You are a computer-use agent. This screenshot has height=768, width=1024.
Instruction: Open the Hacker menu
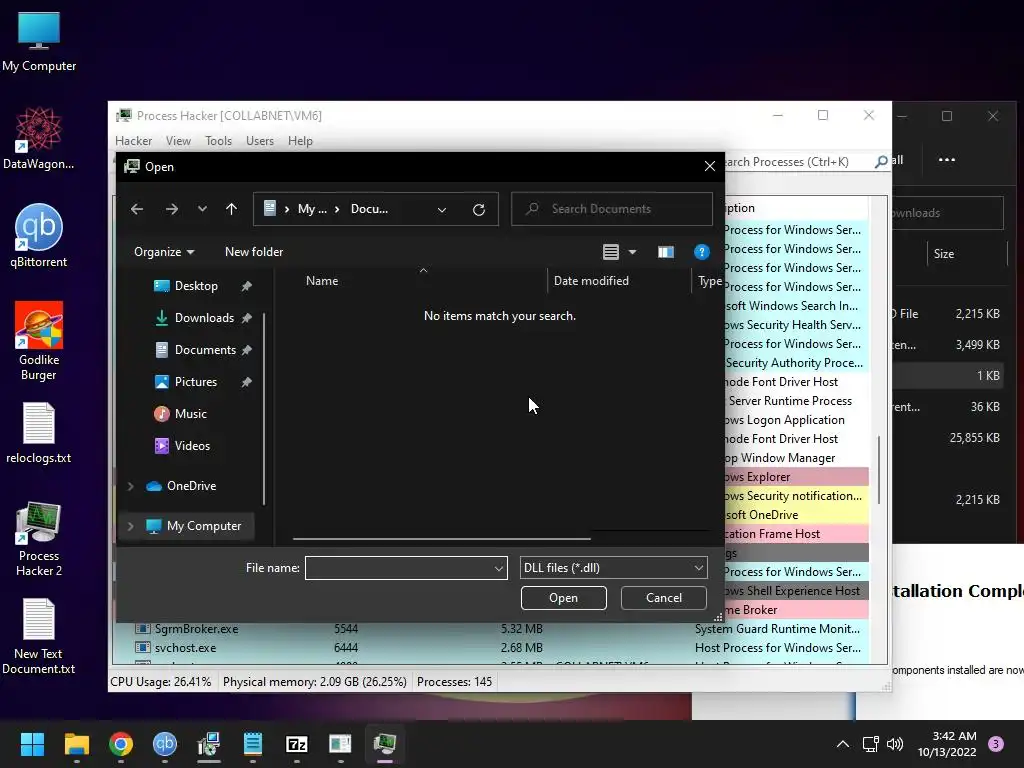[x=133, y=141]
